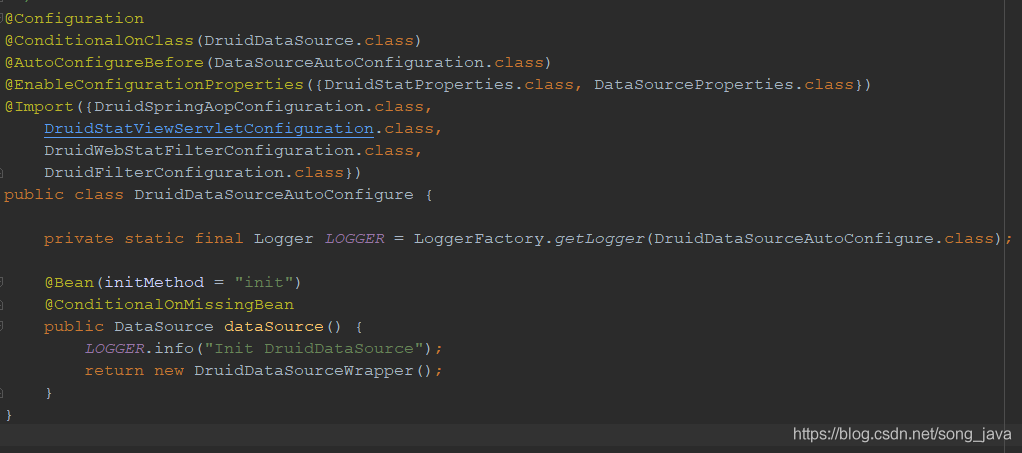Screen dimensions: 1022x453
Task: Click the fold marker beside @Bean annotation
Action: pyautogui.click(x=4, y=283)
